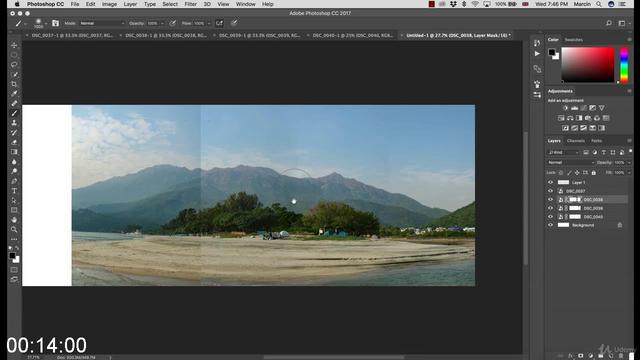Add a Levels adjustment

(x=574, y=108)
